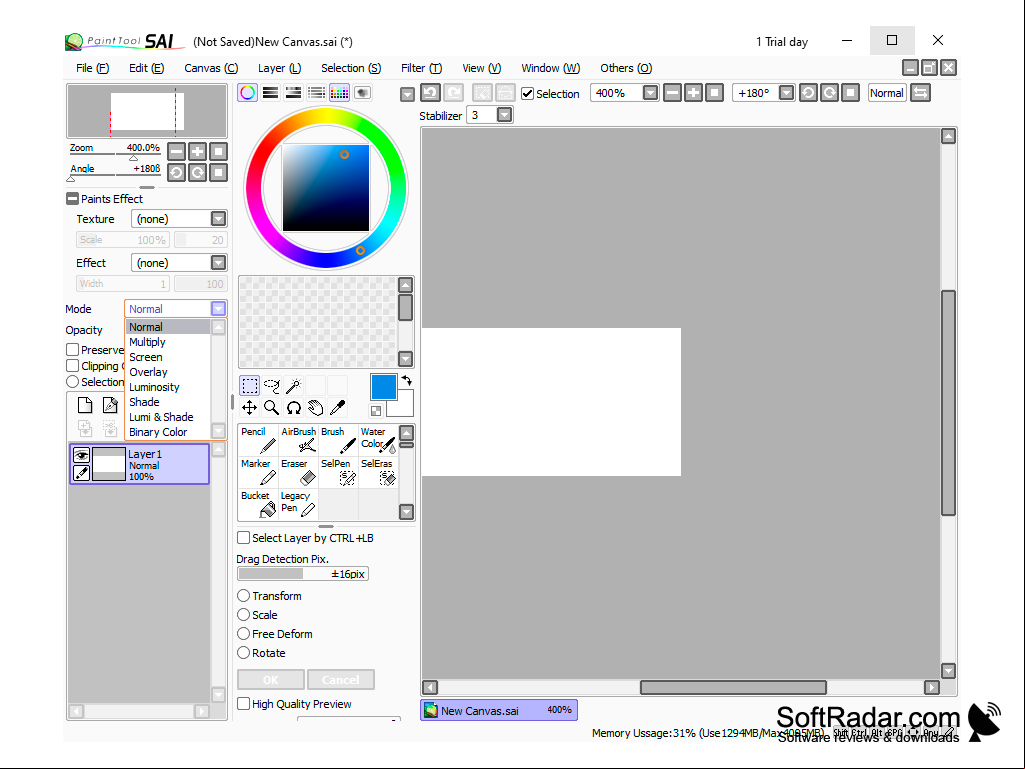This screenshot has width=1025, height=769.
Task: Open the Others menu
Action: (x=626, y=68)
